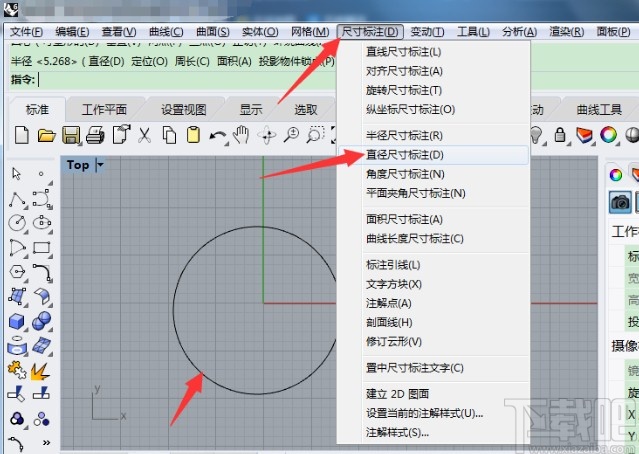Open the 分析(A) menu

tap(519, 32)
